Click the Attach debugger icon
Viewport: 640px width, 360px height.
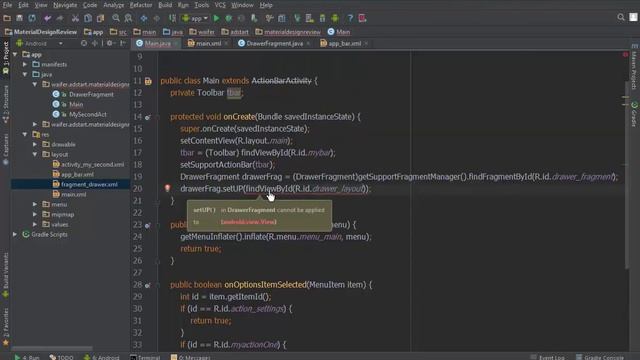point(254,18)
